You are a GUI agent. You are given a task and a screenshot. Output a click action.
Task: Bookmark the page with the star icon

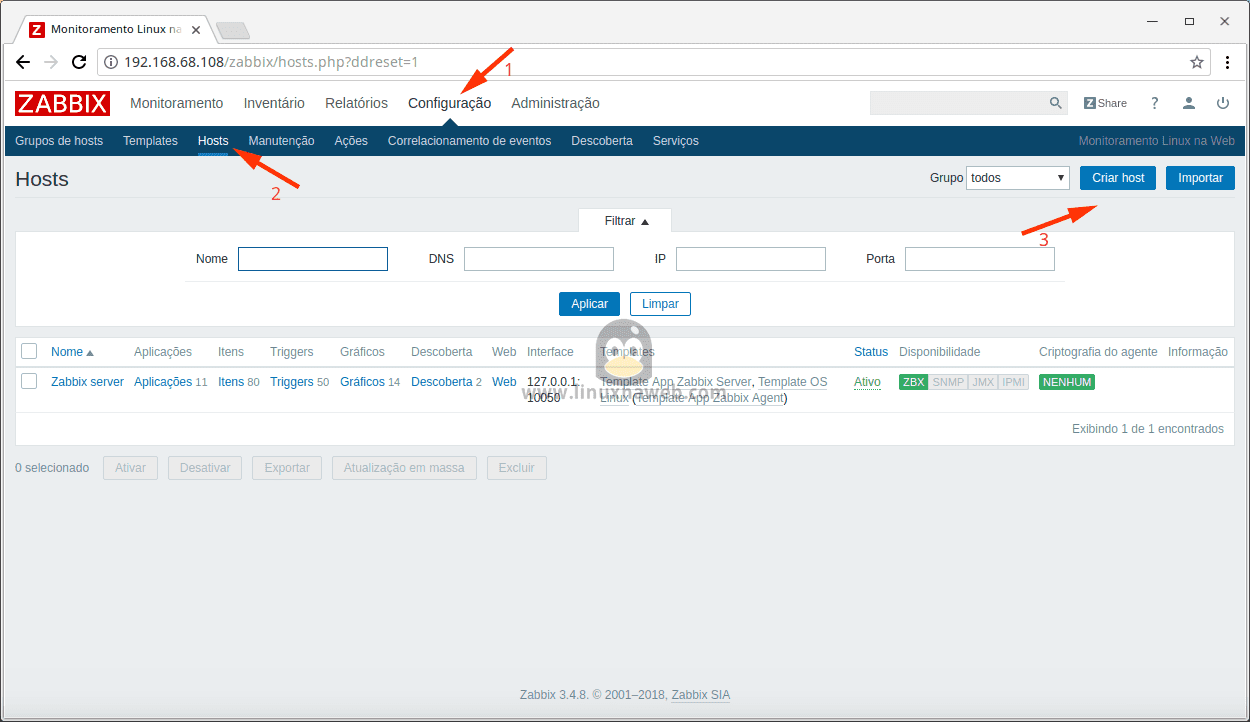coord(1197,62)
